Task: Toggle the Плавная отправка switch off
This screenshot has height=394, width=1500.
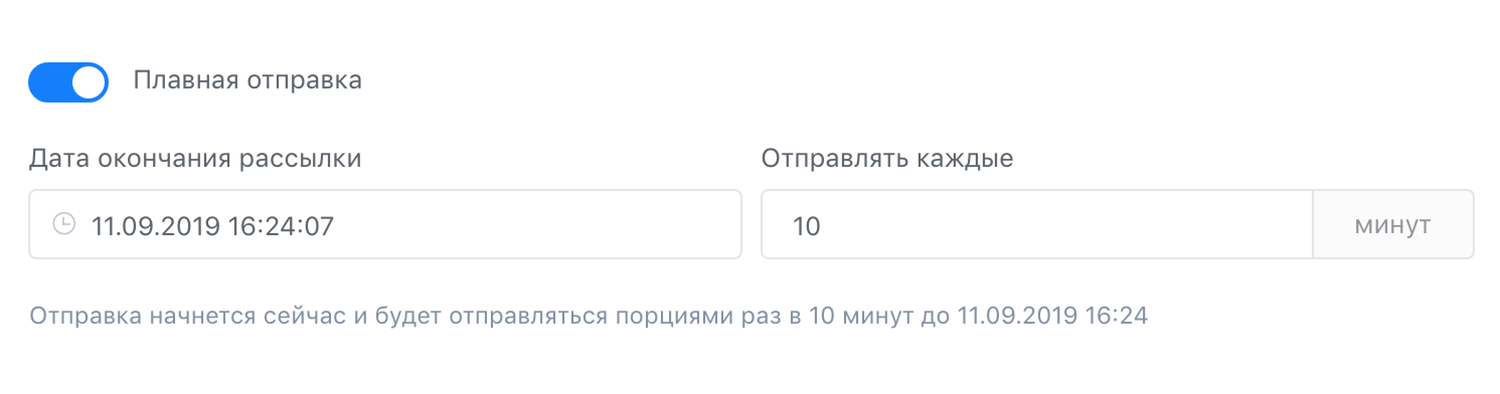Action: (x=68, y=82)
